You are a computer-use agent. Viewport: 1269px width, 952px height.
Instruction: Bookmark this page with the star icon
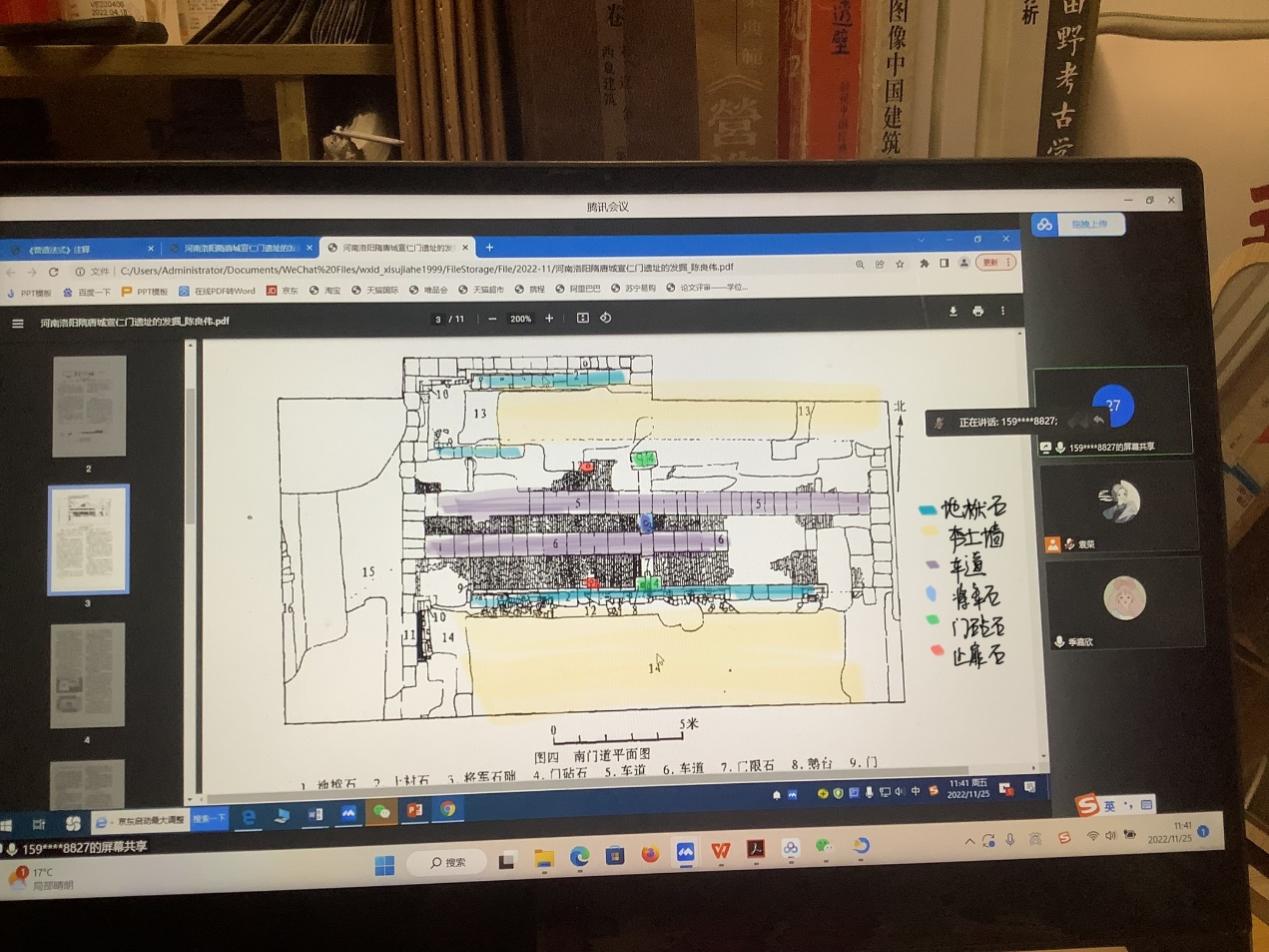[x=900, y=264]
